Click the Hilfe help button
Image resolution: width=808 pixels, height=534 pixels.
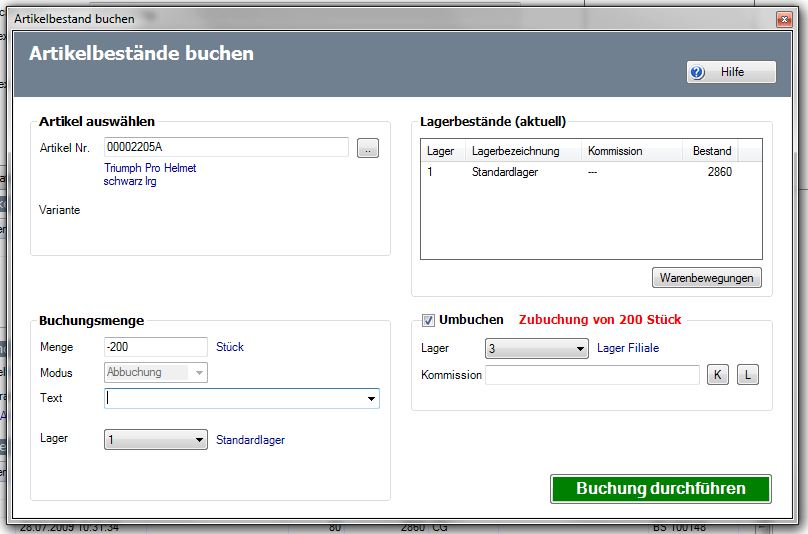coord(730,72)
